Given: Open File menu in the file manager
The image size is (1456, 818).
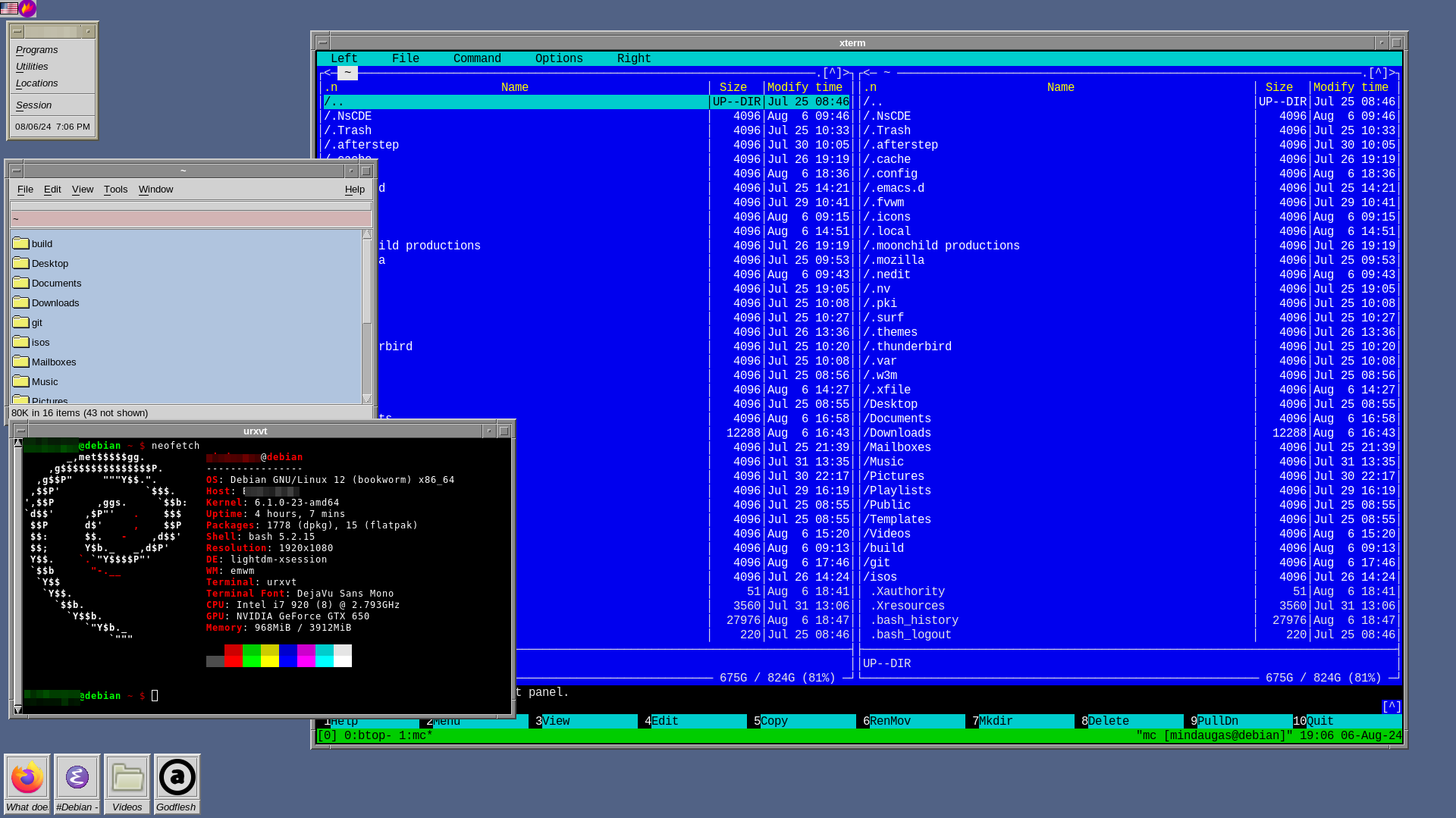Looking at the screenshot, I should pos(25,189).
